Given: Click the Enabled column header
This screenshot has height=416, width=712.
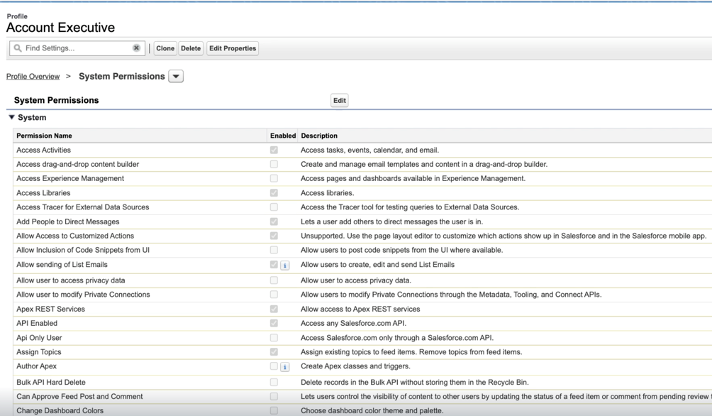Looking at the screenshot, I should (283, 135).
